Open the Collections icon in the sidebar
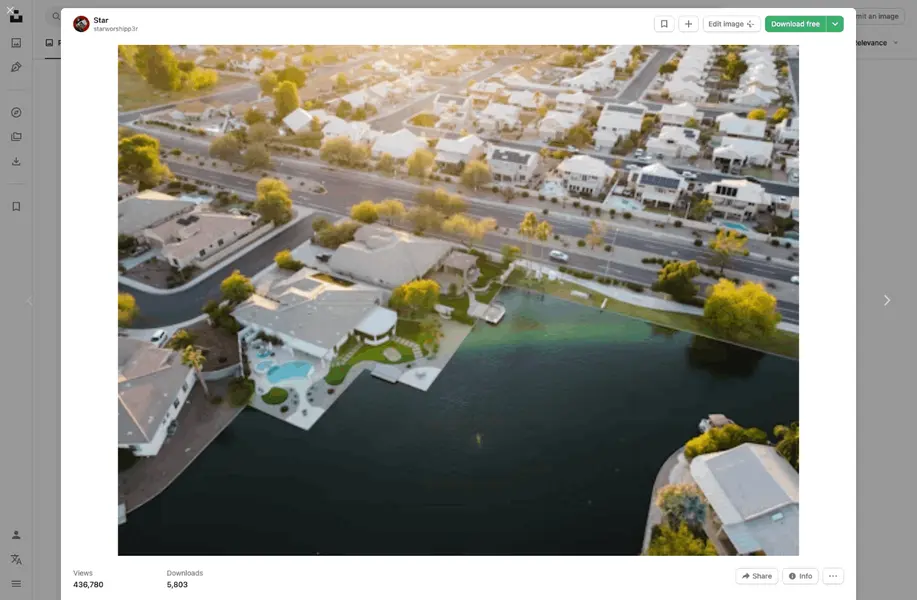The width and height of the screenshot is (917, 600). click(x=16, y=137)
